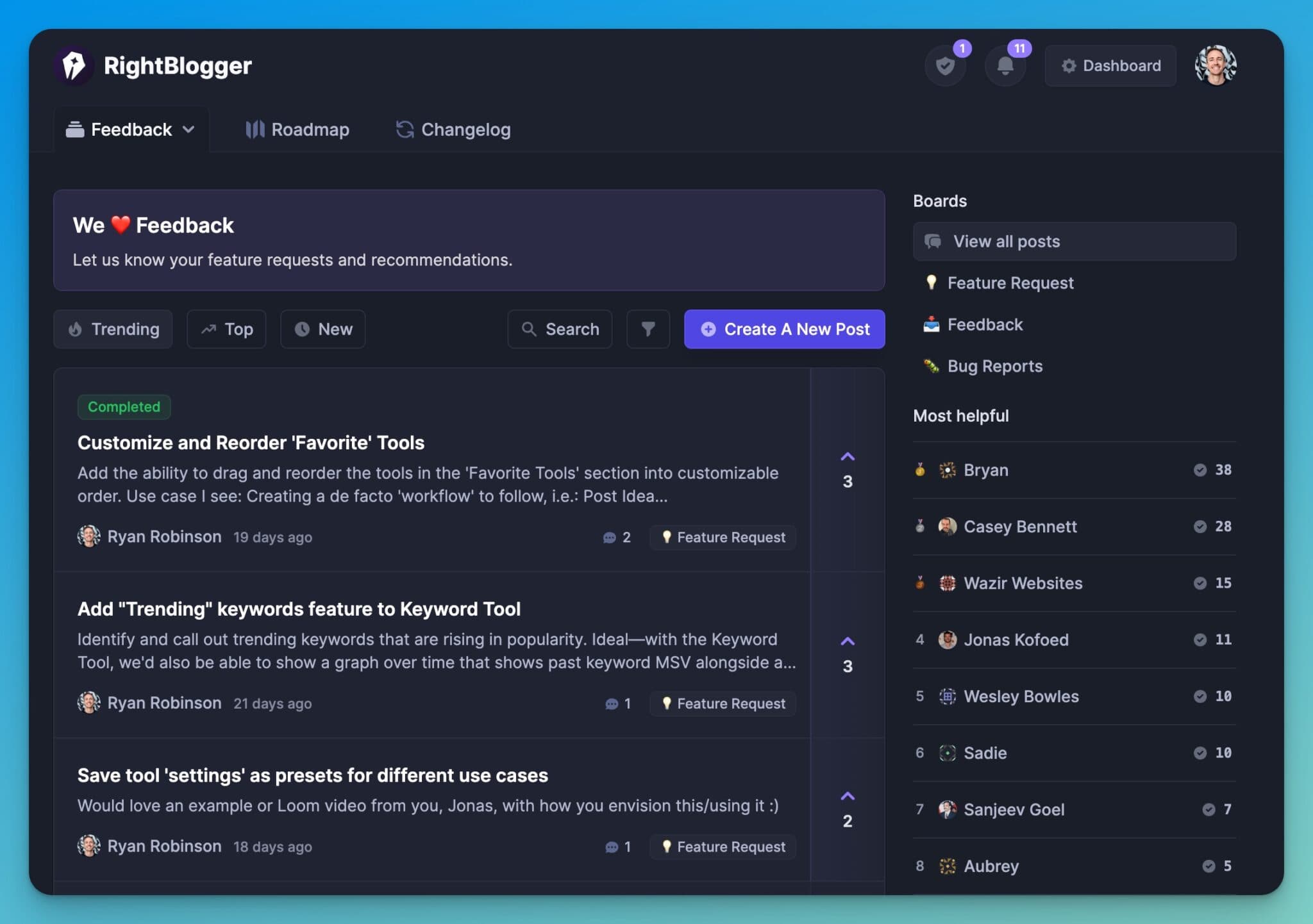Open your profile avatar in the top corner
Screen dimensions: 1313x924
pyautogui.click(x=1216, y=65)
